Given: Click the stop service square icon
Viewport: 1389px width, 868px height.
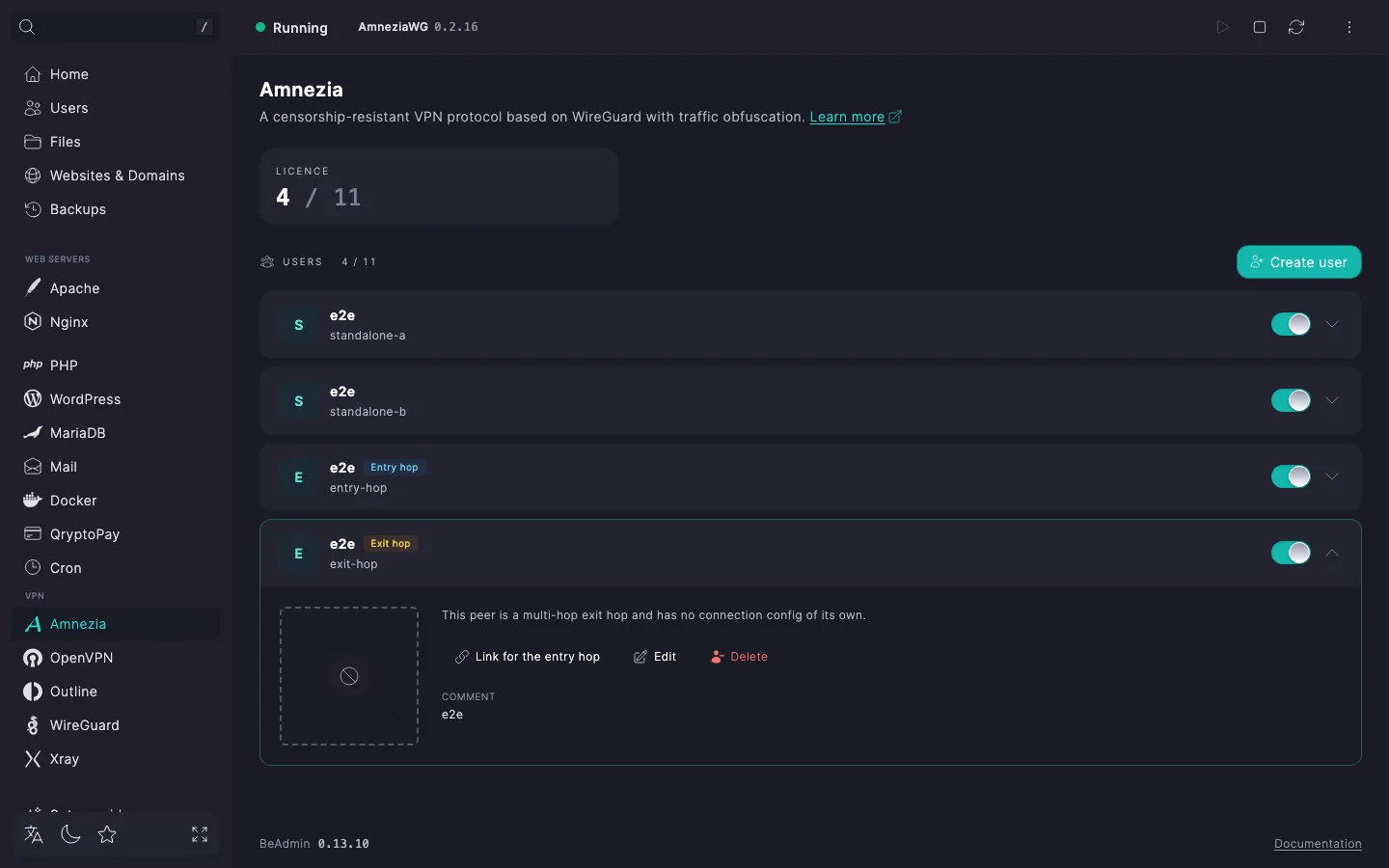Looking at the screenshot, I should (1260, 27).
